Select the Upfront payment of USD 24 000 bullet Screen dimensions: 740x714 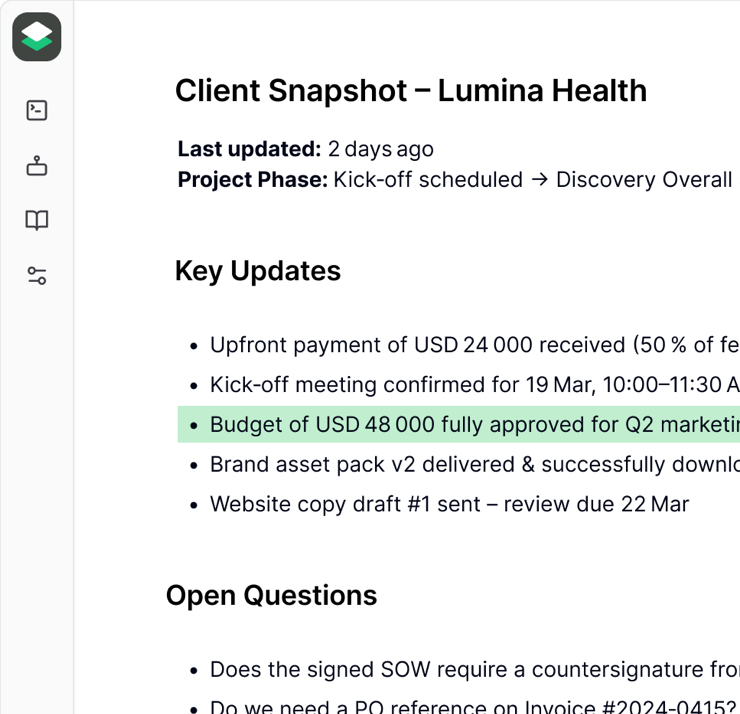(x=464, y=345)
